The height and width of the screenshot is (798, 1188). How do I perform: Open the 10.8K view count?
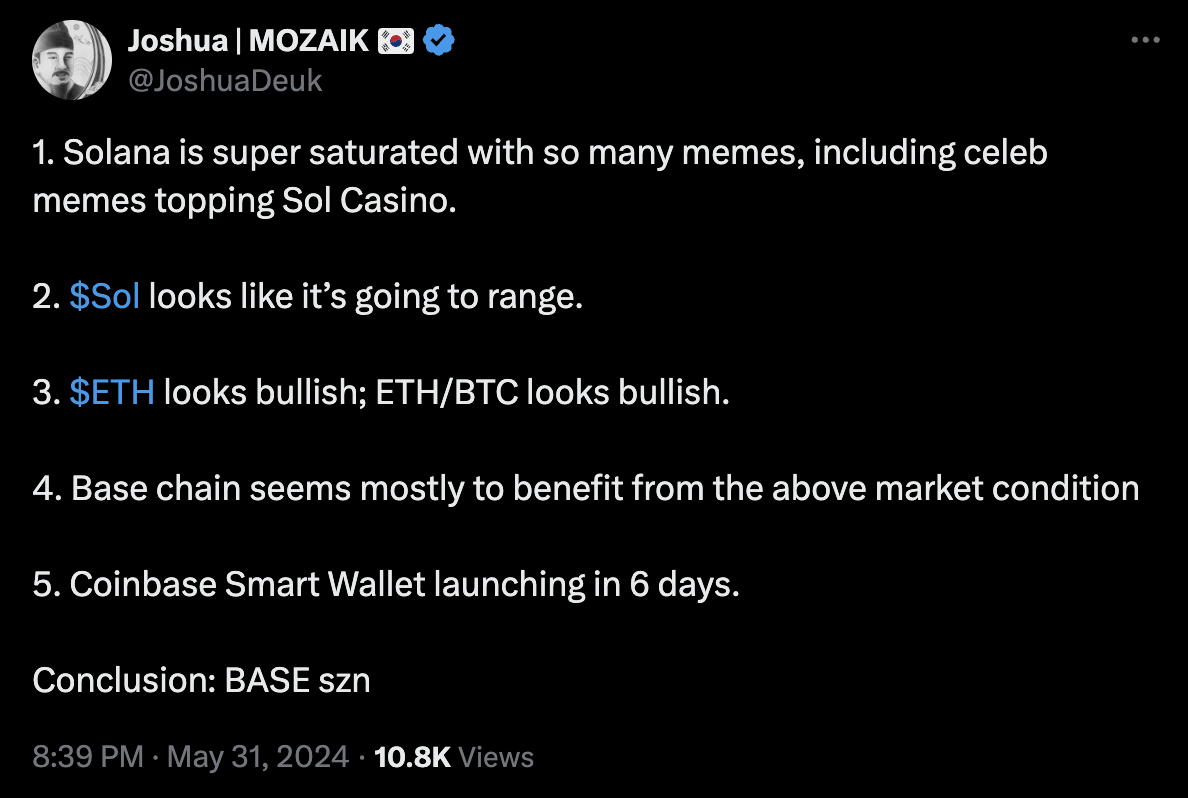click(412, 757)
